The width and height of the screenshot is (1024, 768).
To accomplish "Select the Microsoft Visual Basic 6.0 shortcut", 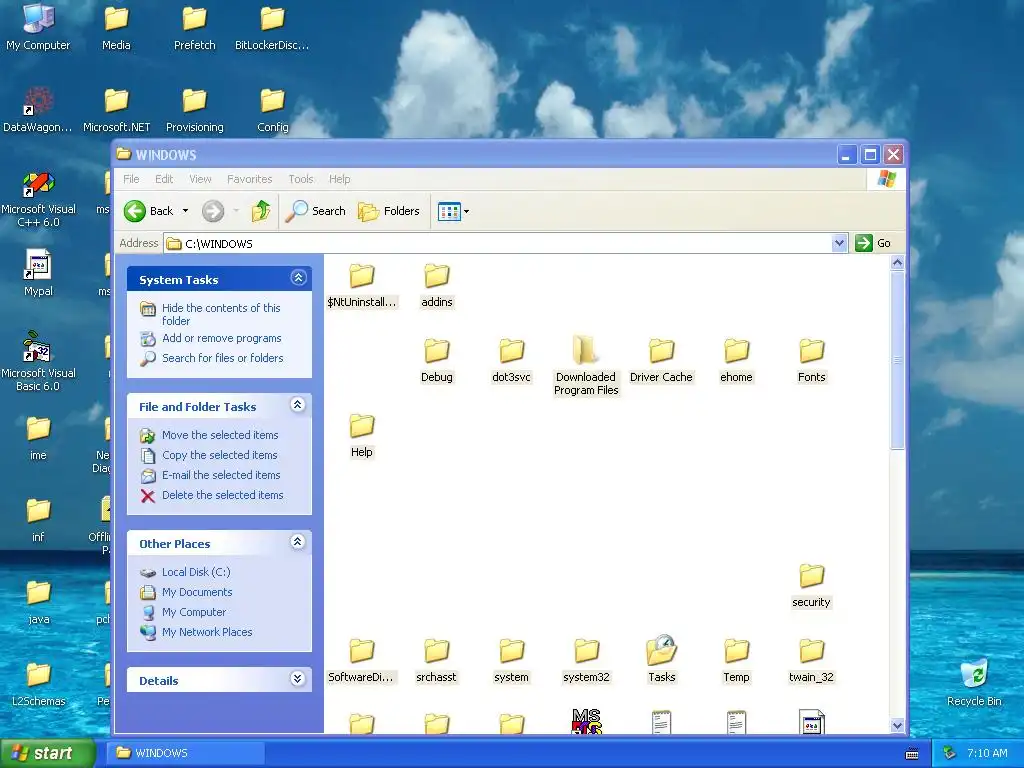I will coord(38,362).
